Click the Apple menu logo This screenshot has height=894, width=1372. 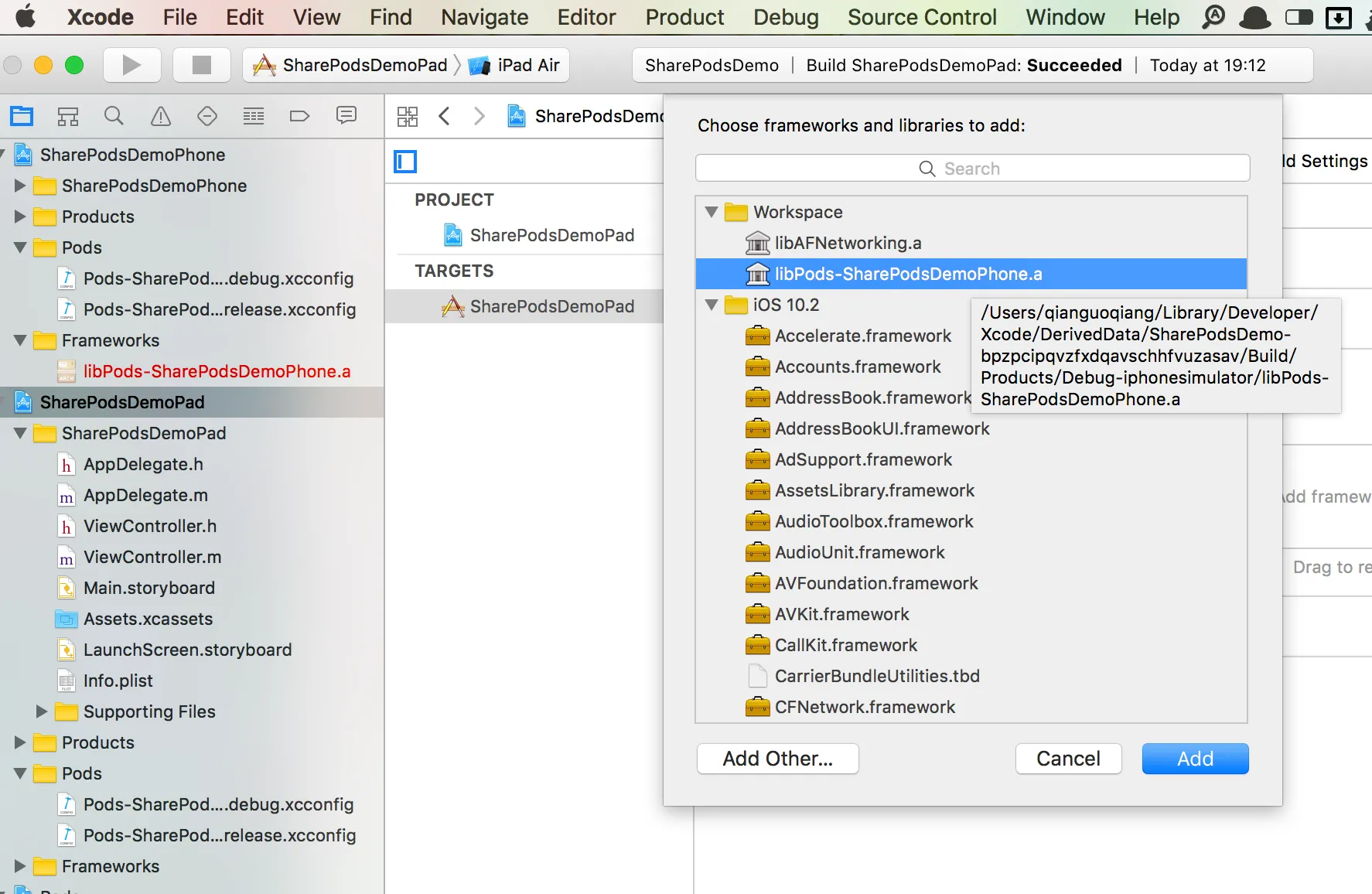click(26, 16)
